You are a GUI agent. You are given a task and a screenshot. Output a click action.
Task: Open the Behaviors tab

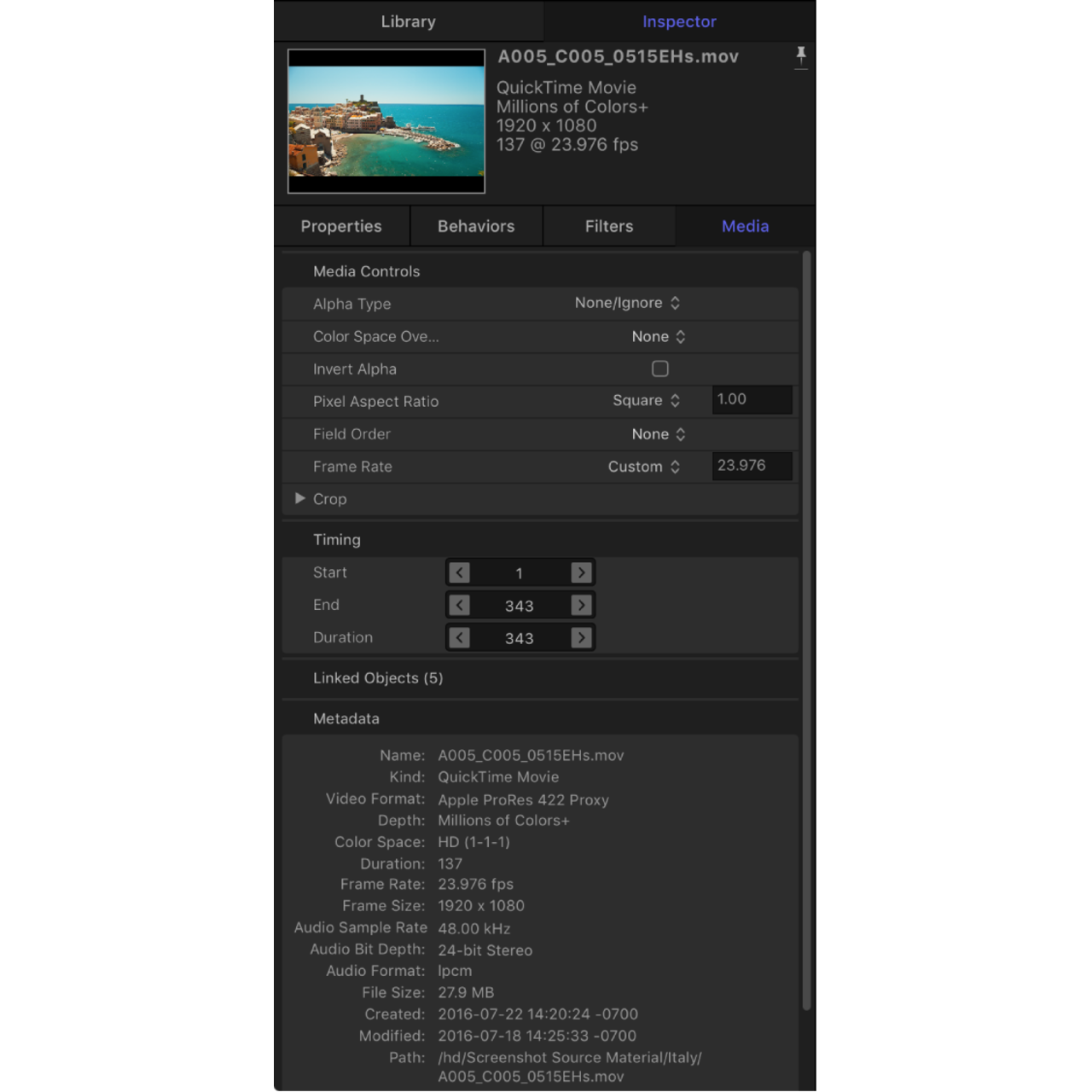pyautogui.click(x=475, y=226)
